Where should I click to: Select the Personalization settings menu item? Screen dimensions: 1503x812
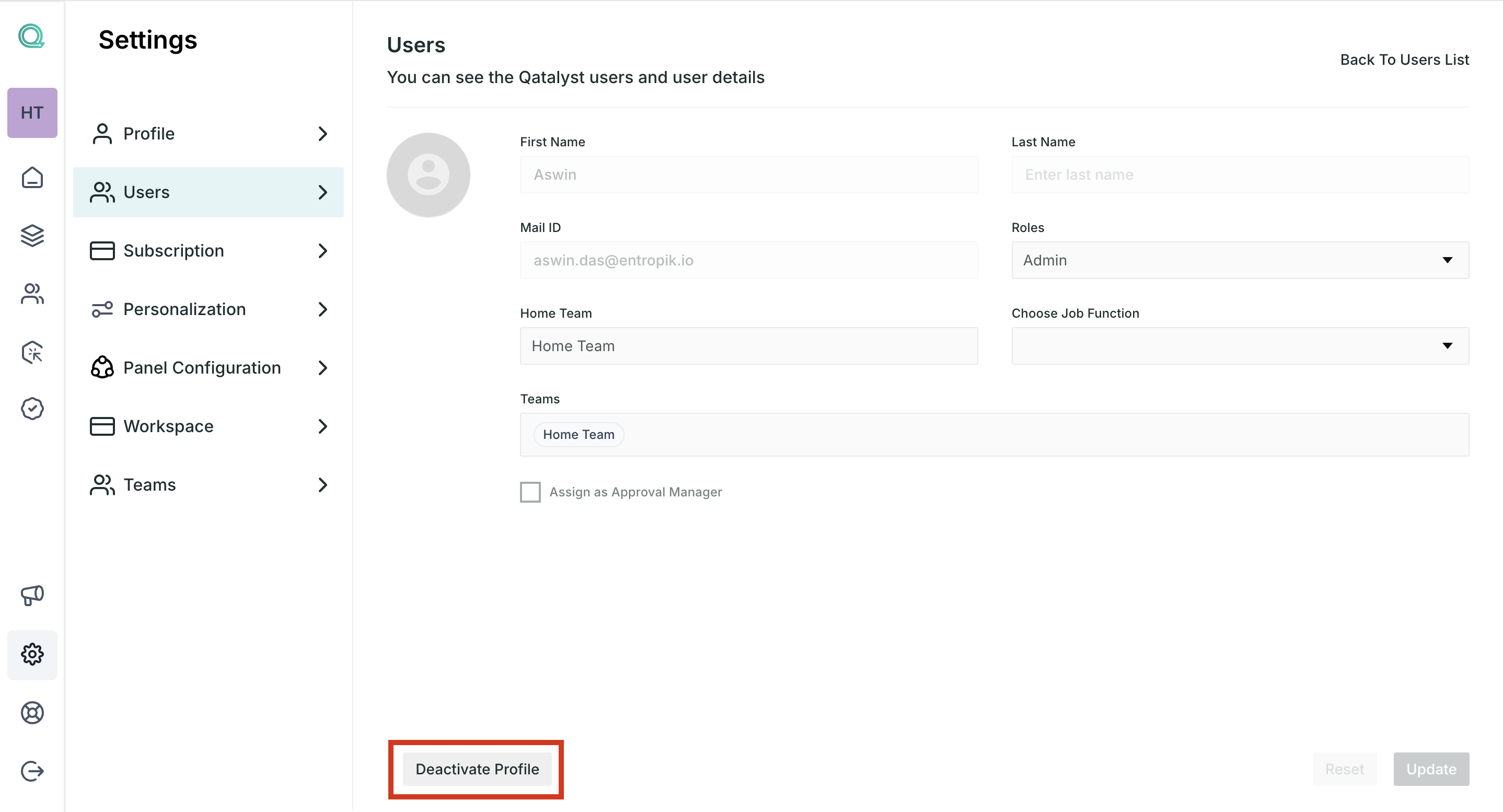pyautogui.click(x=209, y=309)
